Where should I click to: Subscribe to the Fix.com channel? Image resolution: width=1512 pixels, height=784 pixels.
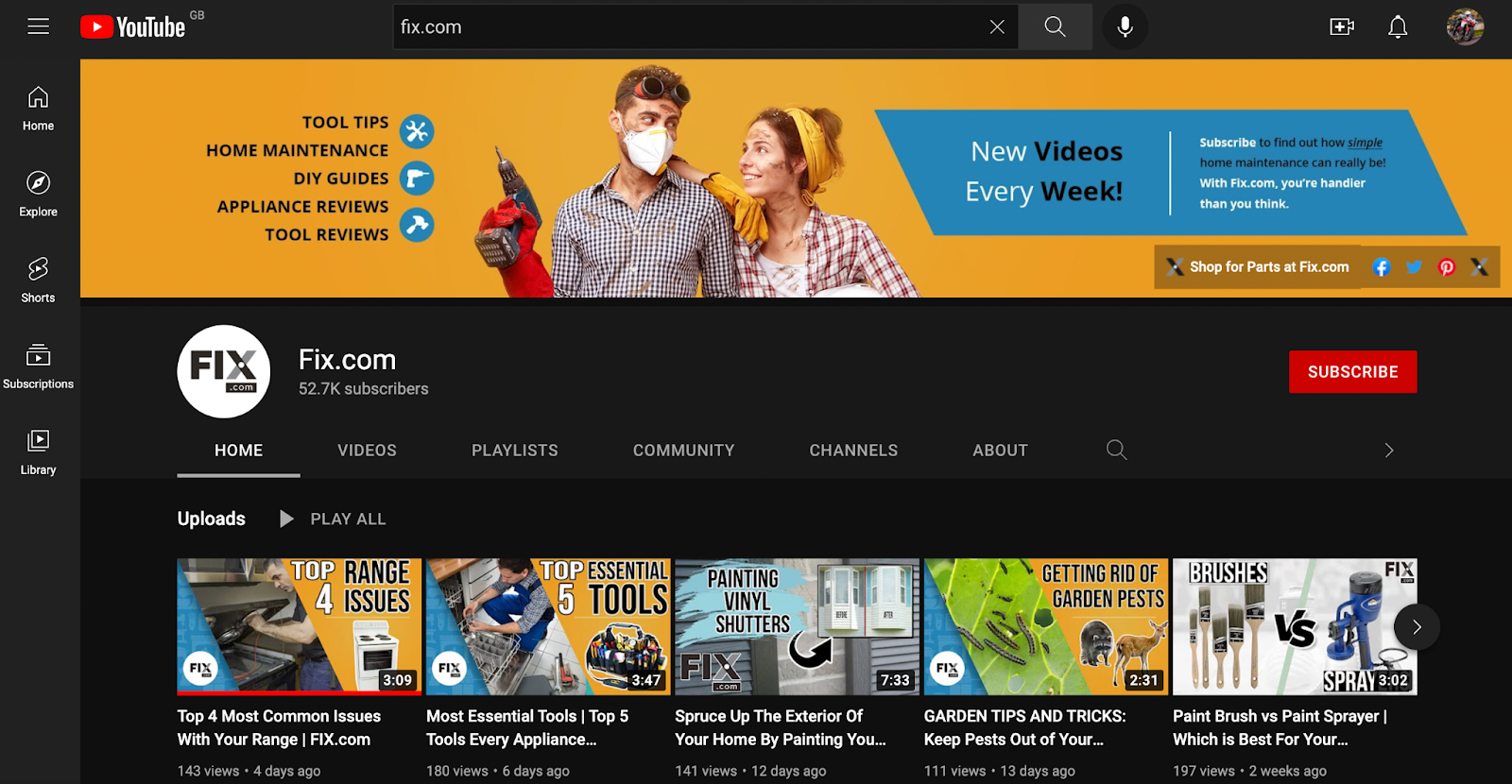click(1352, 372)
